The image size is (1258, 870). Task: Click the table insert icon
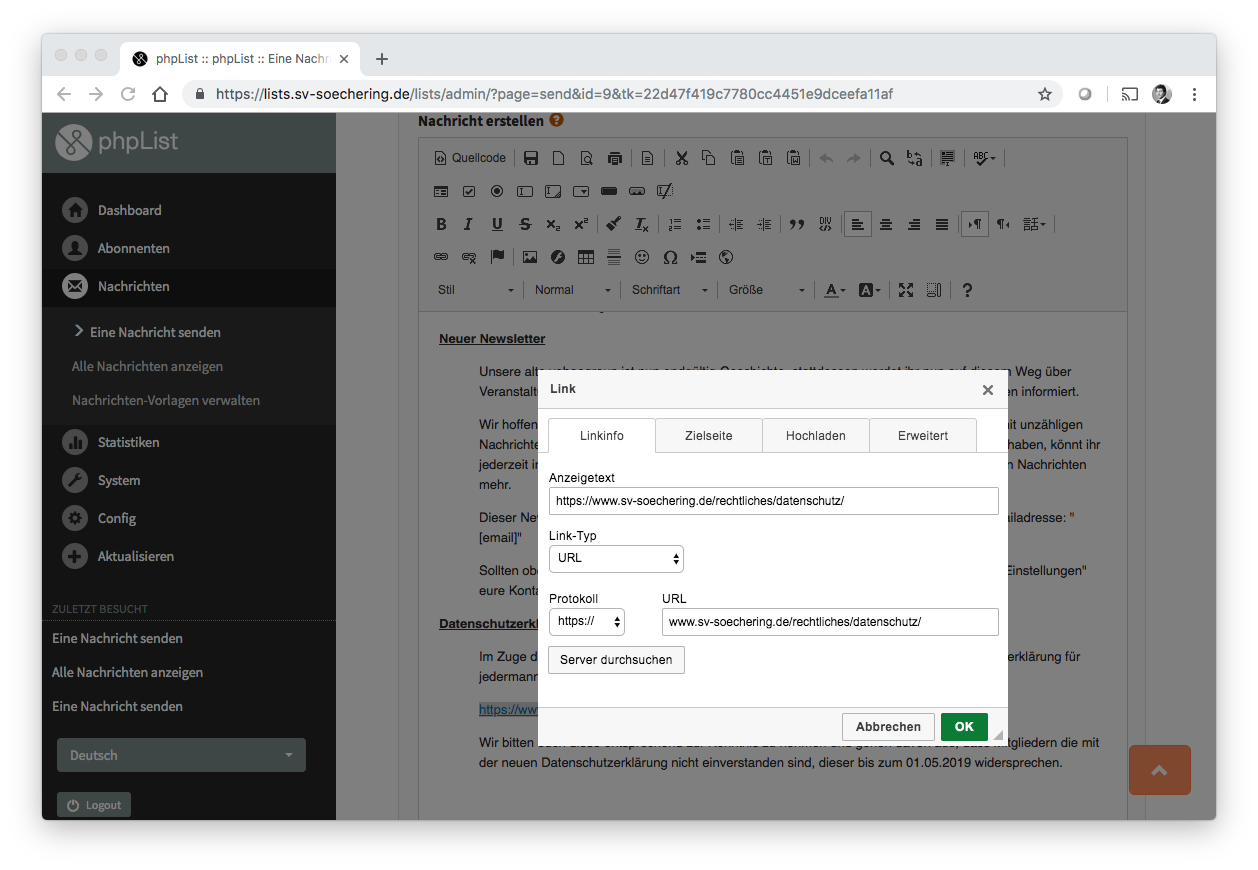click(586, 257)
